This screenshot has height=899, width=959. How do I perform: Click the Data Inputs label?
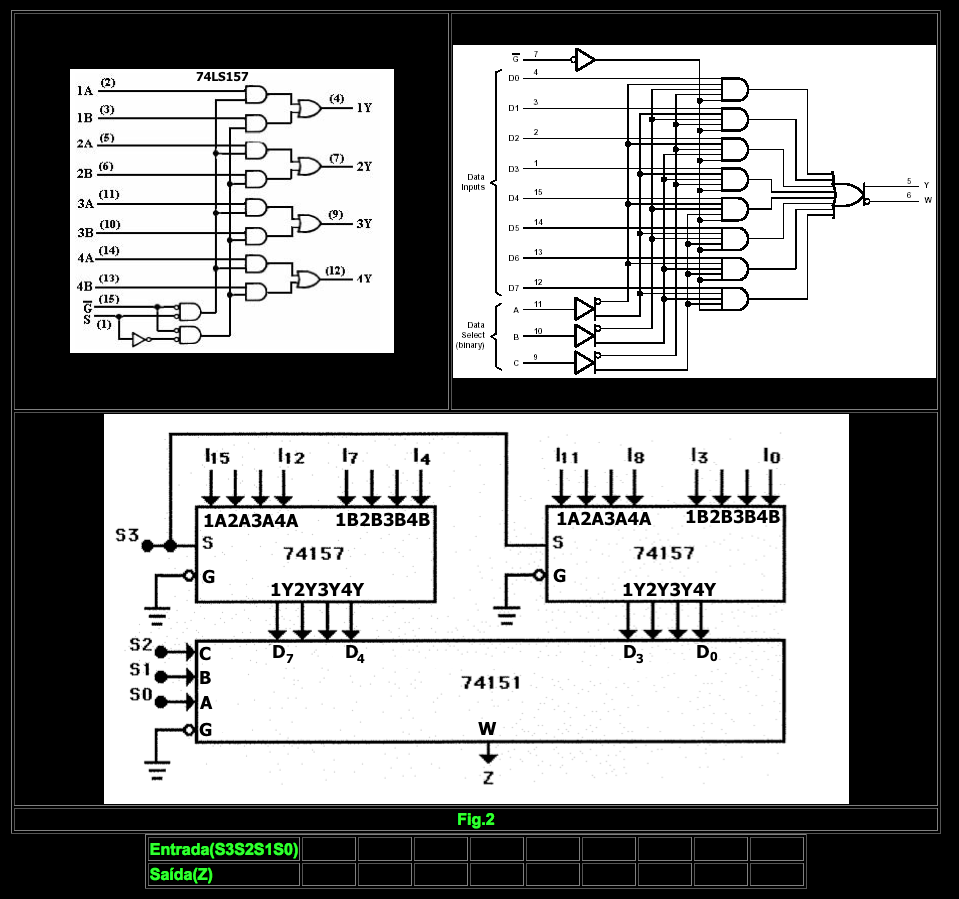tap(474, 182)
